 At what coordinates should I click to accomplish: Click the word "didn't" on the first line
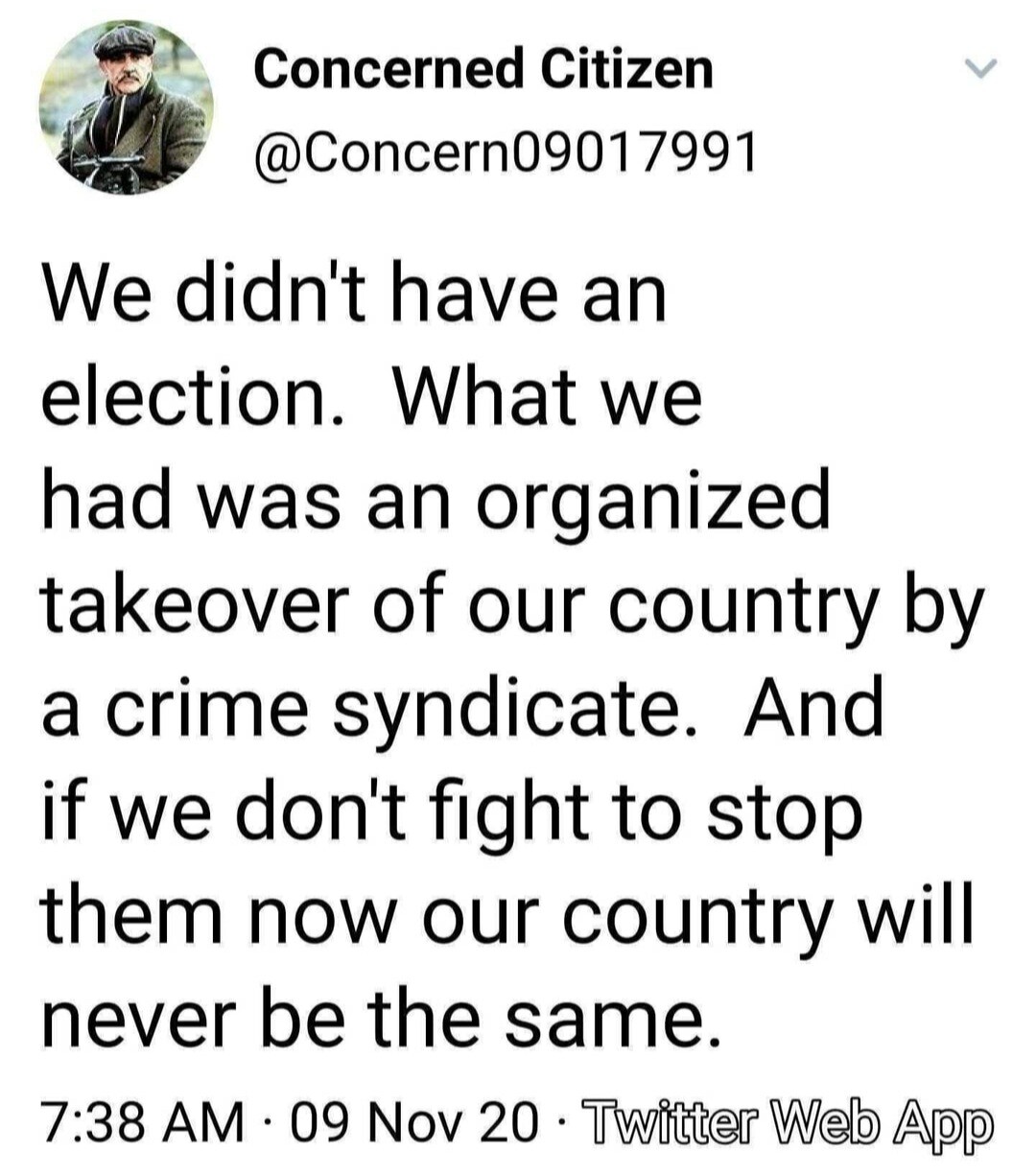pos(270,292)
